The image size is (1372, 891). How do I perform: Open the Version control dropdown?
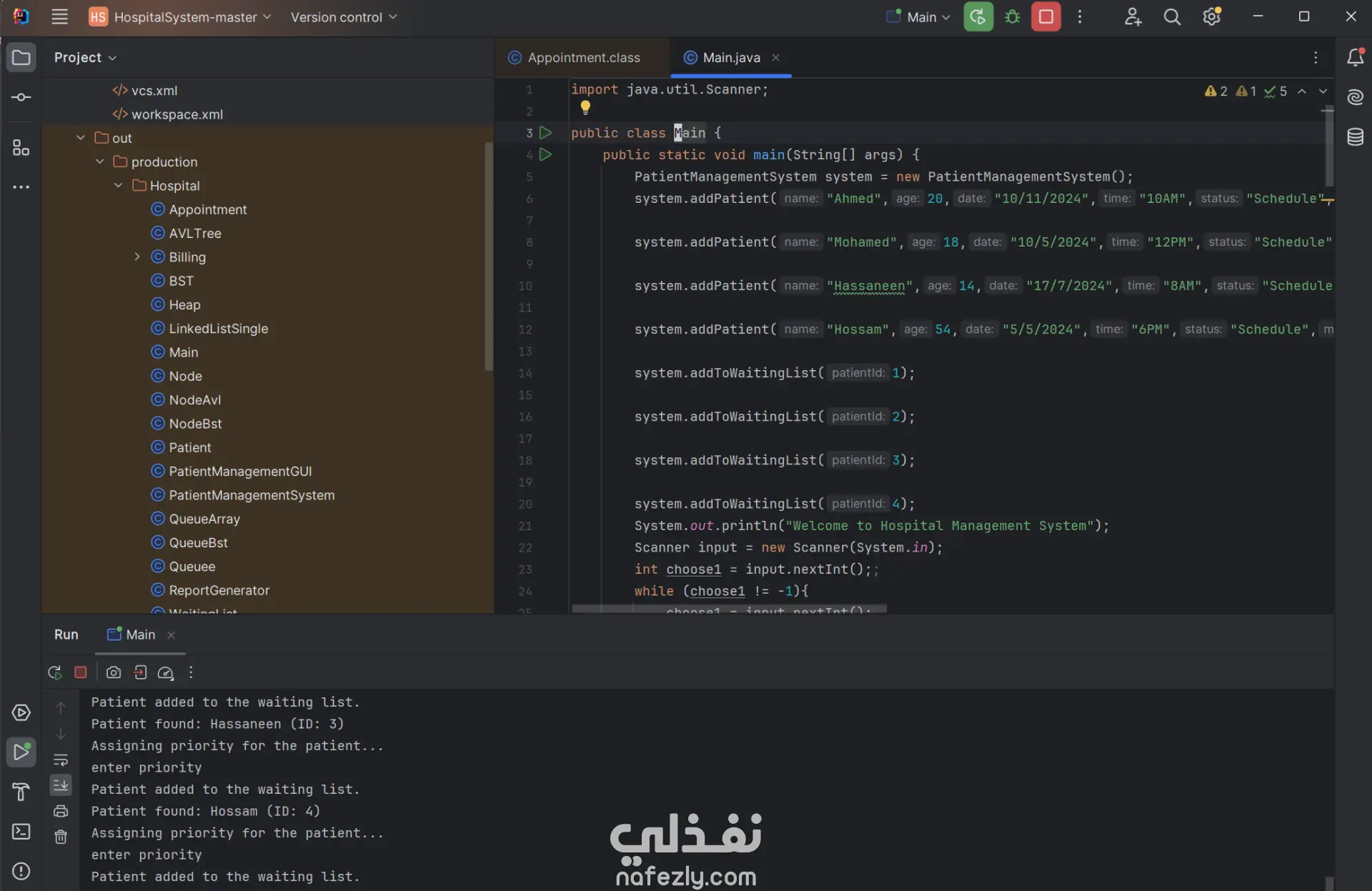coord(343,17)
